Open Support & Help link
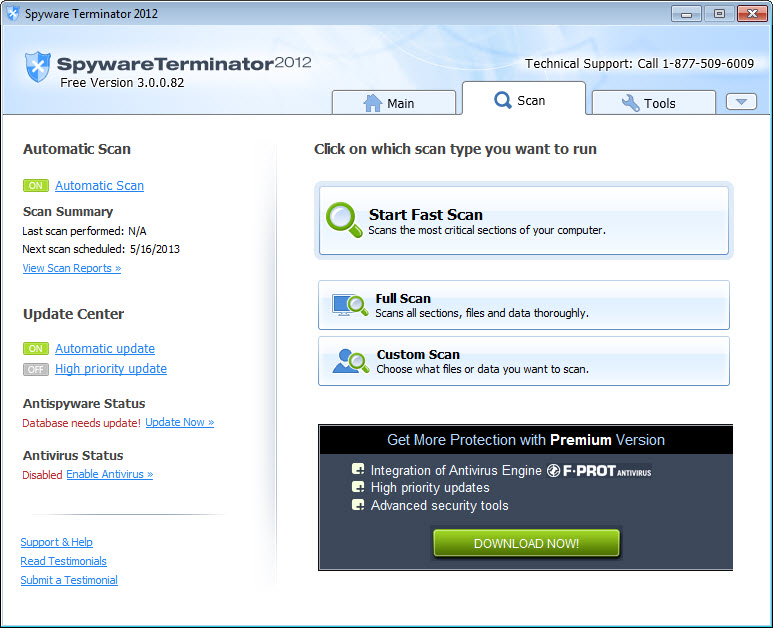Screen dimensions: 773x628 (57, 542)
